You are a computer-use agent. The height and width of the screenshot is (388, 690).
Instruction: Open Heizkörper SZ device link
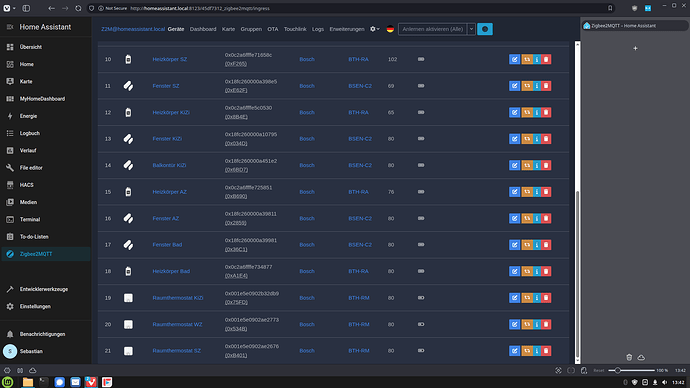click(x=169, y=59)
